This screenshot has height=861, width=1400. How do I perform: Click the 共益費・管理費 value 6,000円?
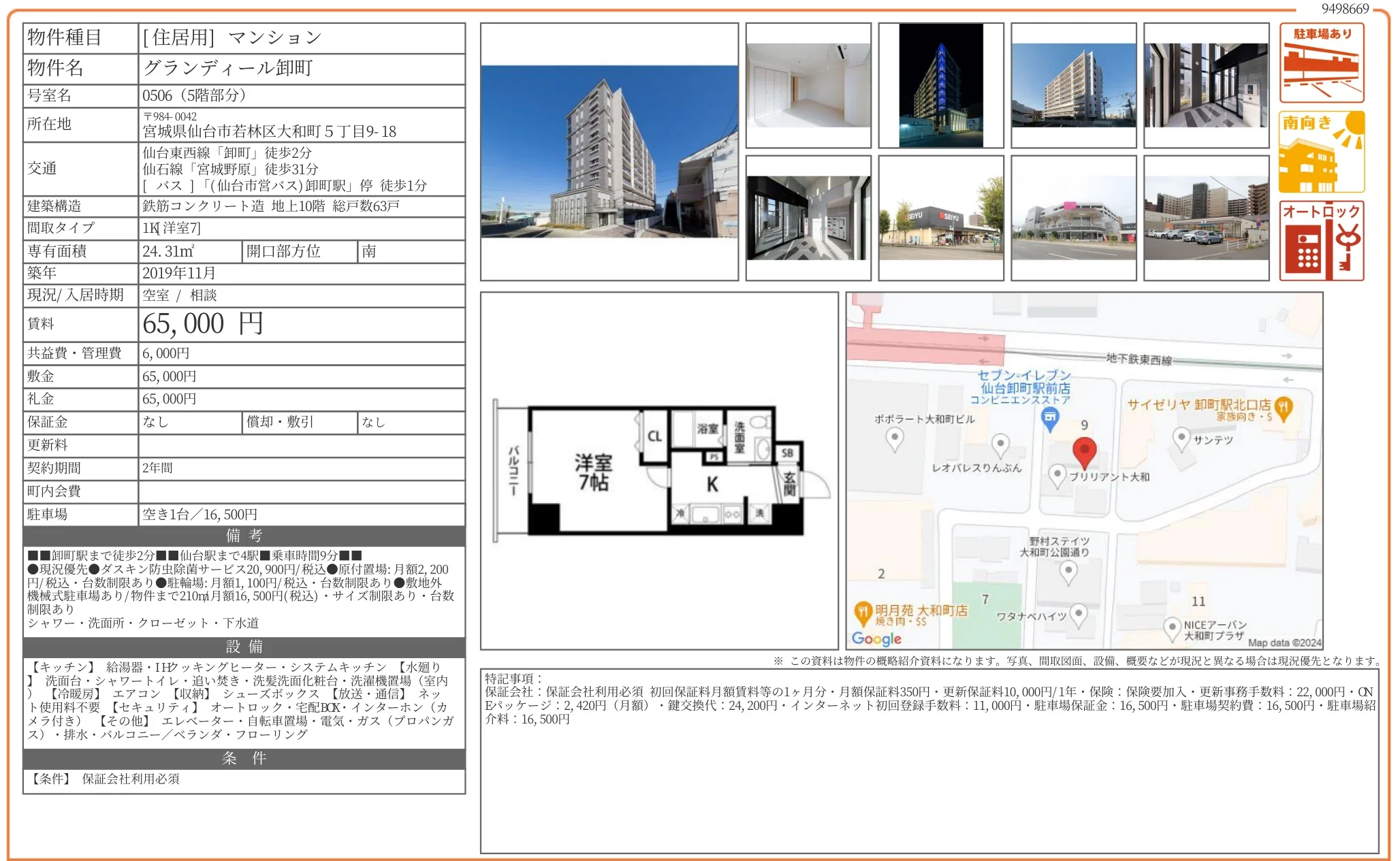point(166,353)
